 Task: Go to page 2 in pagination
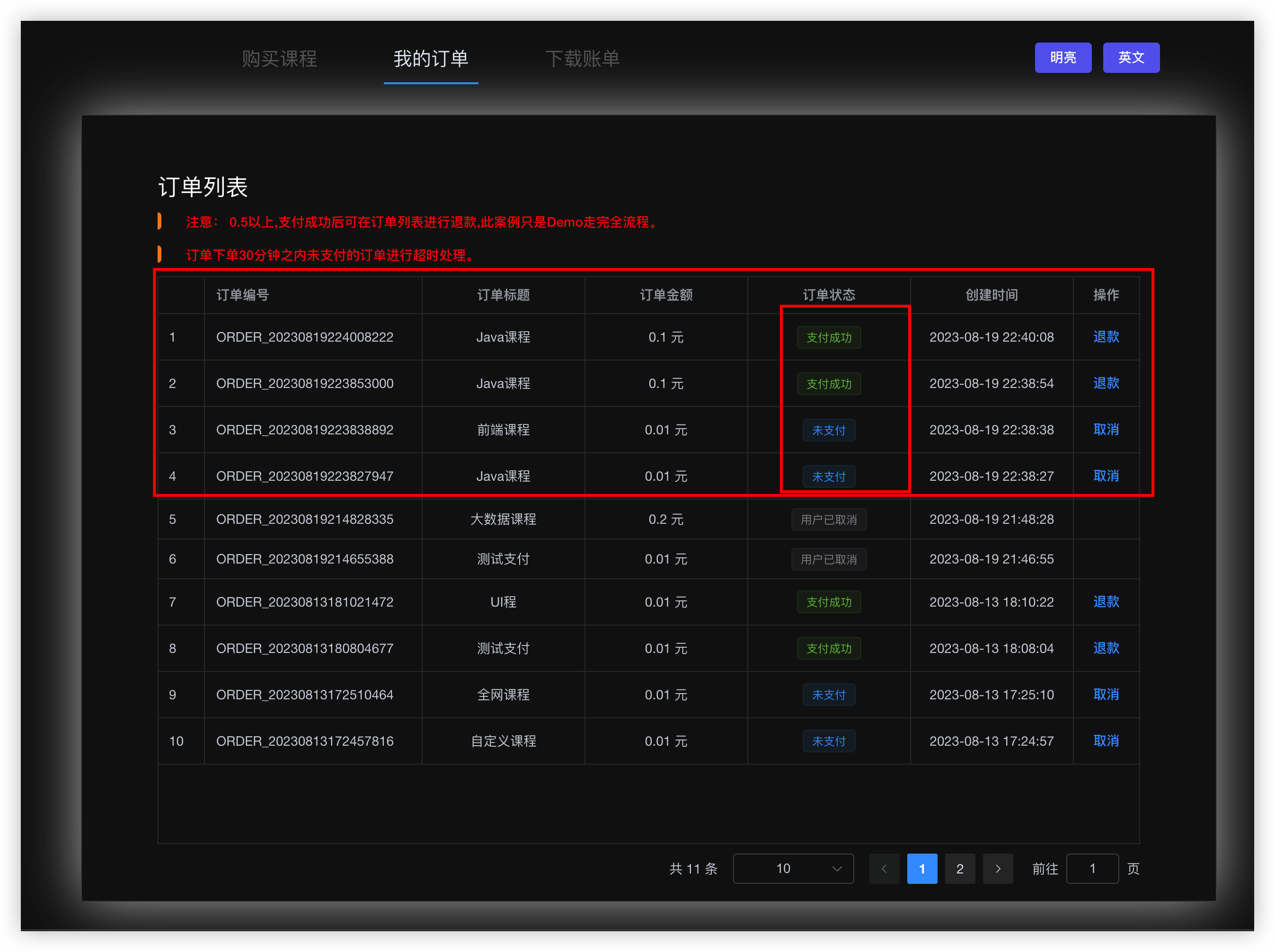[960, 868]
